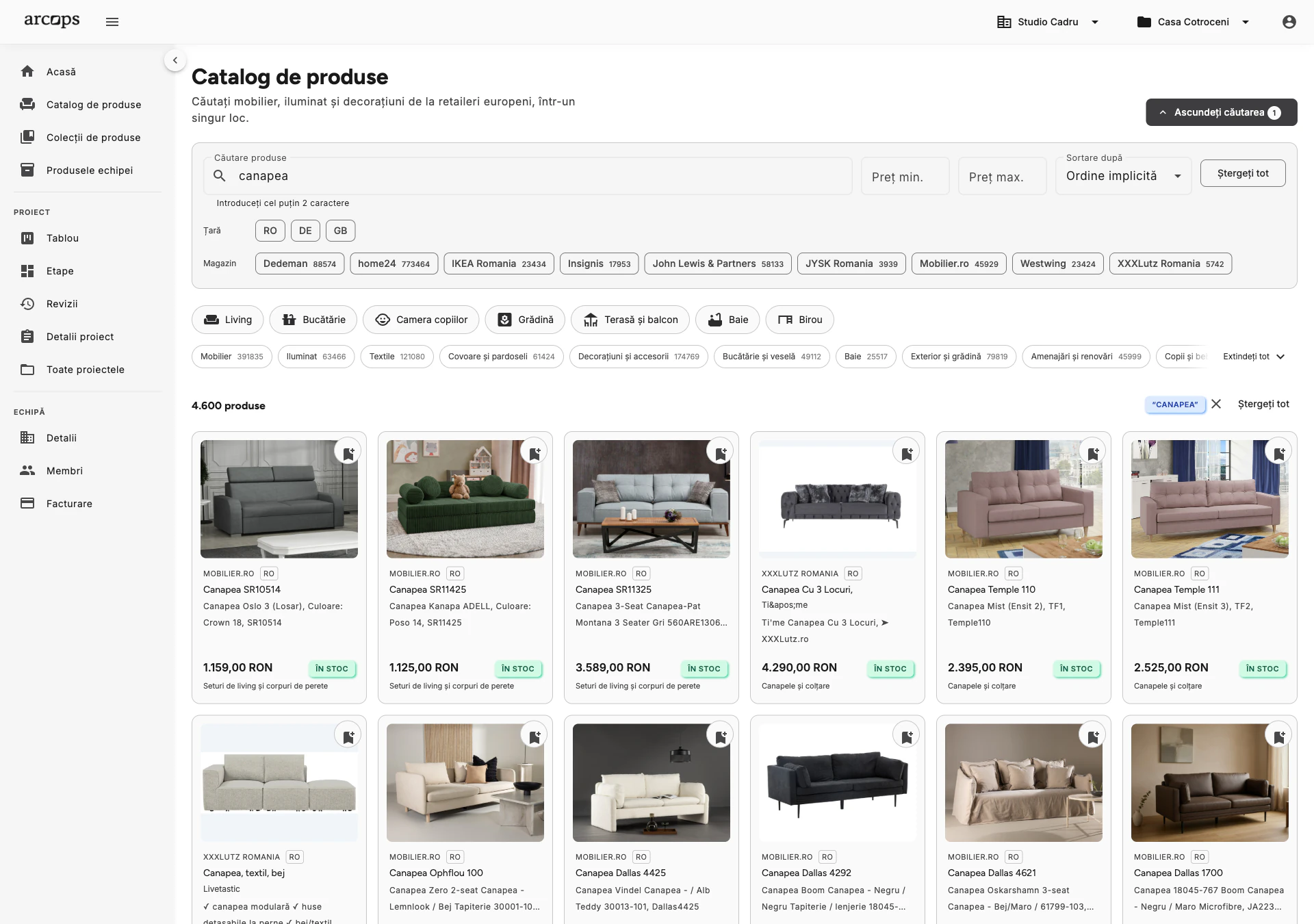Open the Etape section

click(88, 271)
